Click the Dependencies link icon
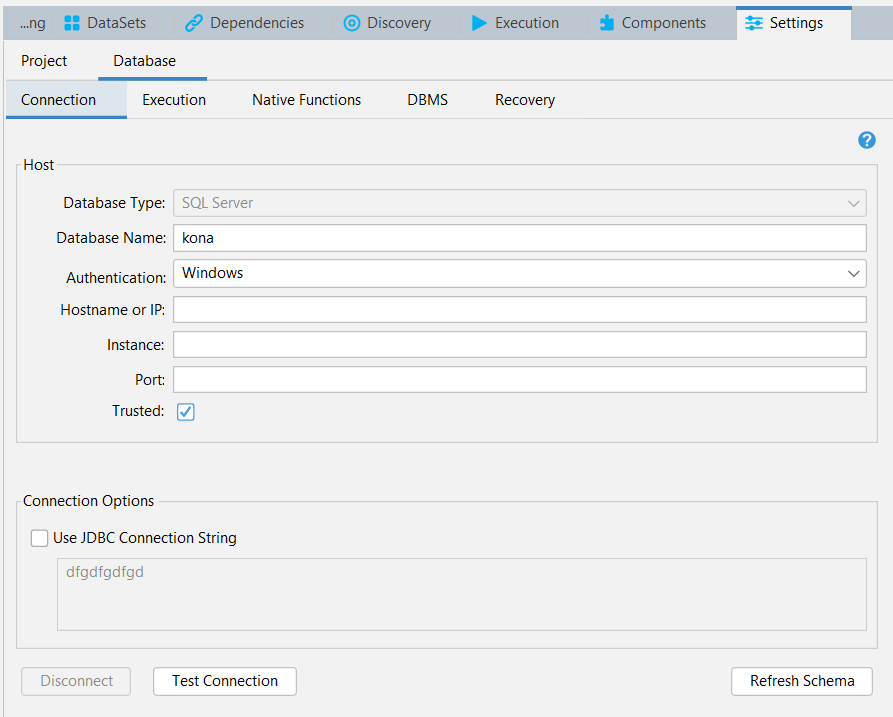 (194, 23)
